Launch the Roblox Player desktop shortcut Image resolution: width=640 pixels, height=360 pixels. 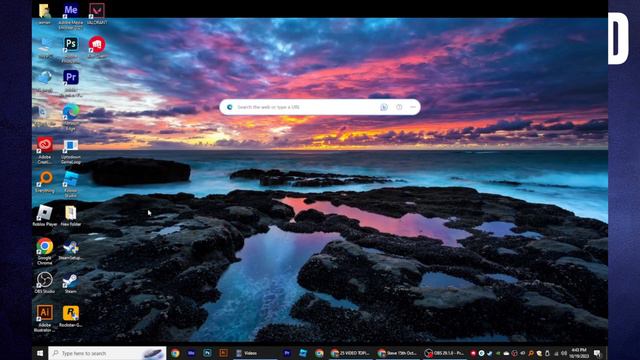(44, 216)
